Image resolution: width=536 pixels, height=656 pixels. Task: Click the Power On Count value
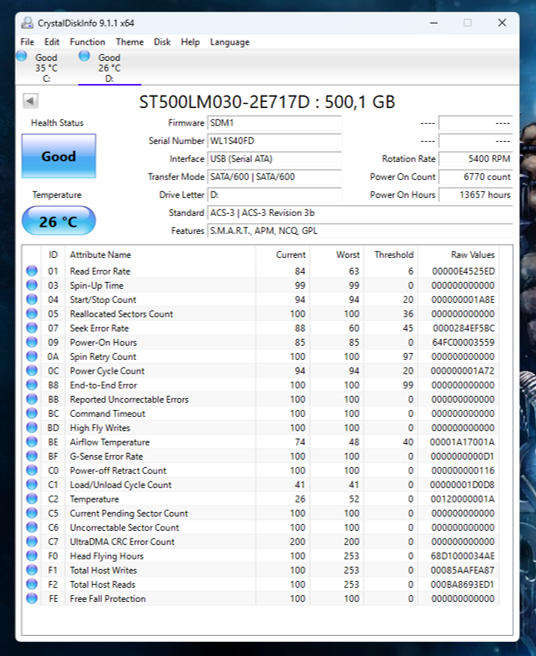coord(475,177)
